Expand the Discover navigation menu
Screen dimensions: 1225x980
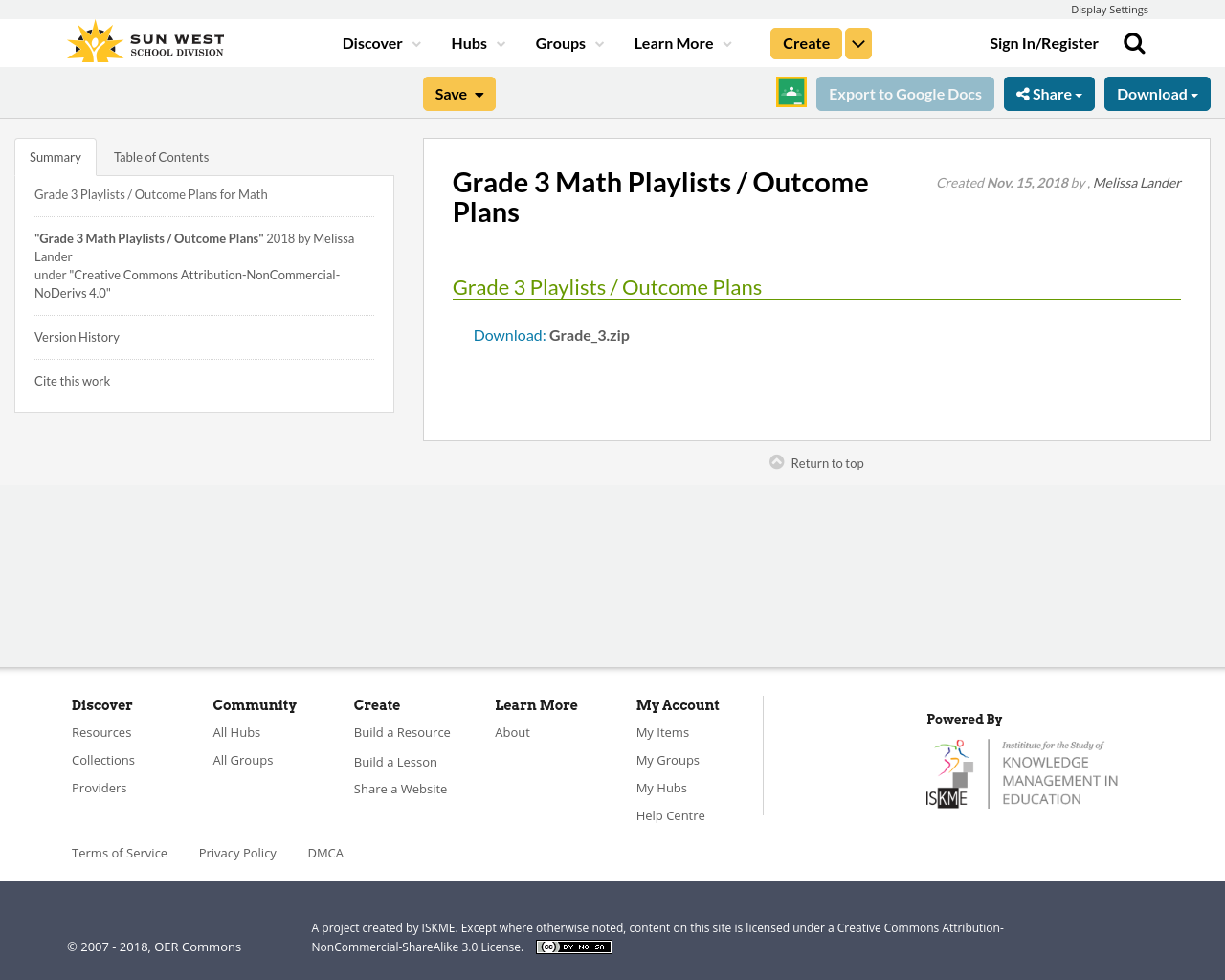tap(381, 43)
